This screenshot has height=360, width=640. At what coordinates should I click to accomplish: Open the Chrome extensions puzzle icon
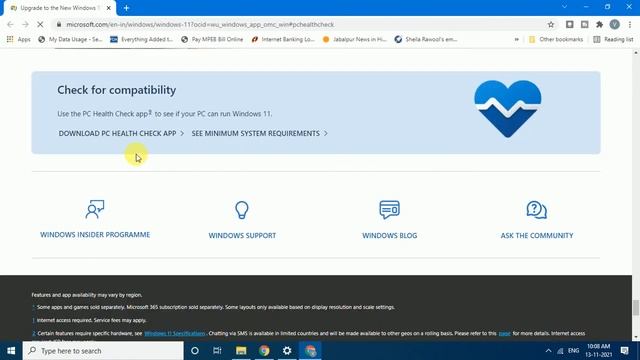[x=600, y=24]
